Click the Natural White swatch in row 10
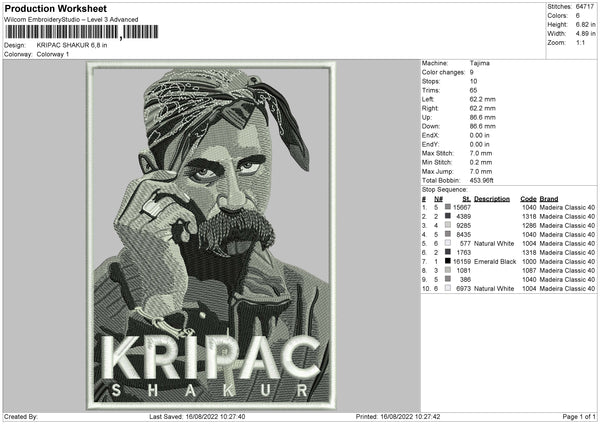This screenshot has height=424, width=600. tap(447, 288)
